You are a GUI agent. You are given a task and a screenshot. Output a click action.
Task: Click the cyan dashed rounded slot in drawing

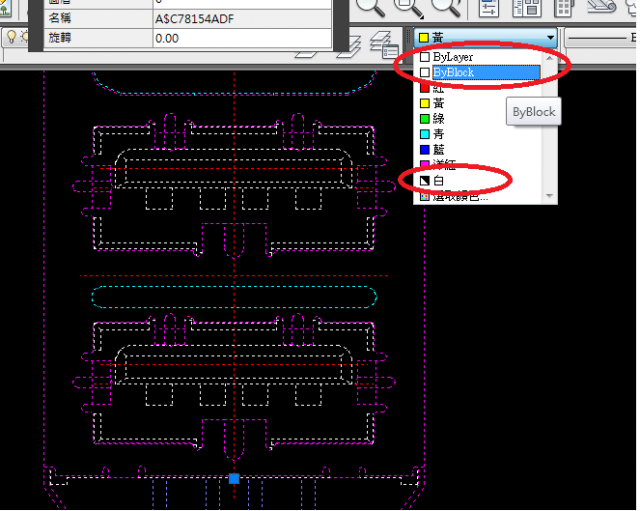click(x=234, y=297)
